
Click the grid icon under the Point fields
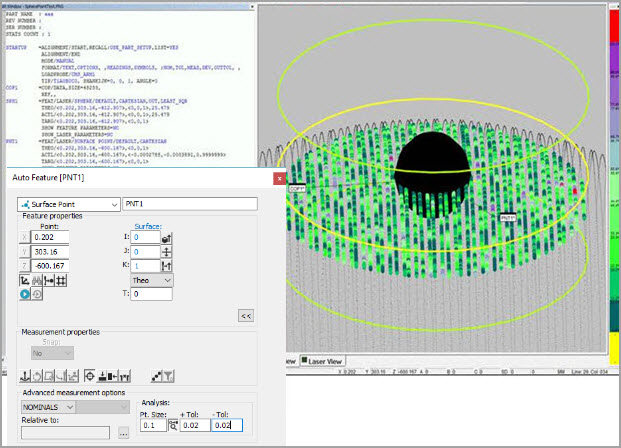pyautogui.click(x=61, y=282)
